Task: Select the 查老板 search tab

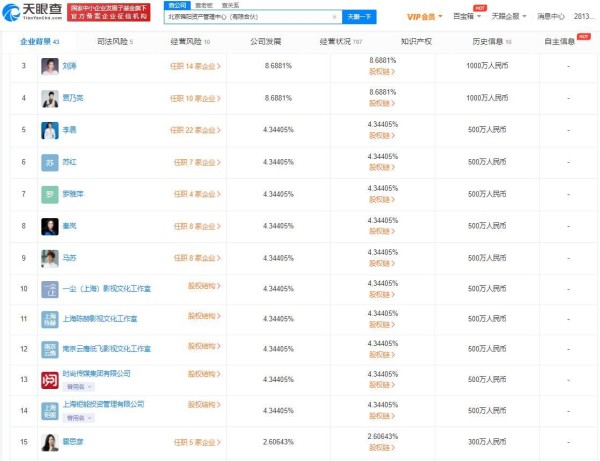Action: click(204, 5)
